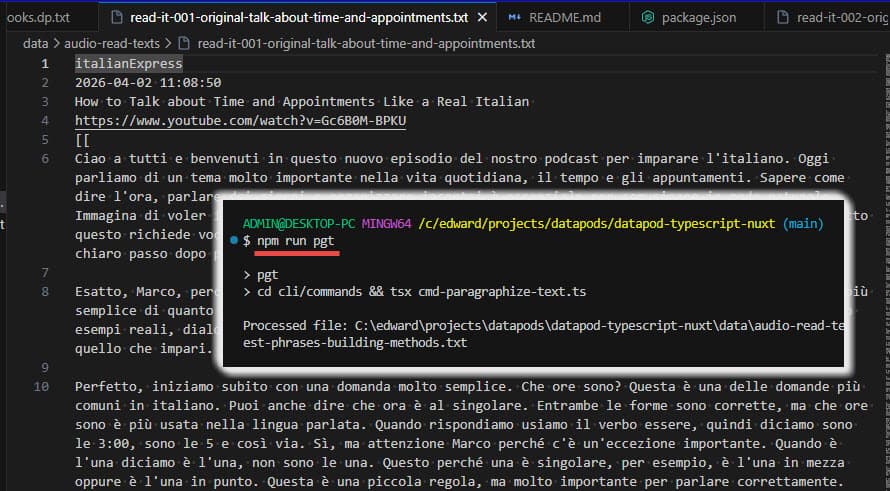The height and width of the screenshot is (491, 890).
Task: Close the read-it-001 editor tab
Action: tap(482, 18)
